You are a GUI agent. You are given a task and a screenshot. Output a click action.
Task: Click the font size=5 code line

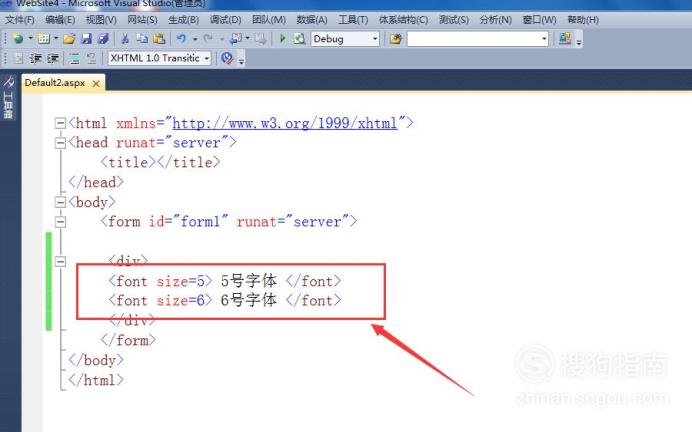tap(225, 281)
